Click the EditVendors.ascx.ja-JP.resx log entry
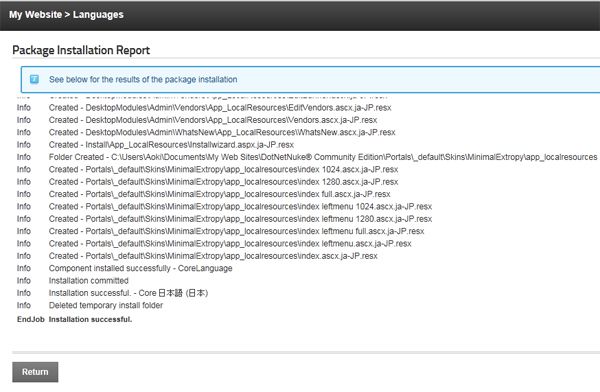The width and height of the screenshot is (600, 392). pos(220,108)
